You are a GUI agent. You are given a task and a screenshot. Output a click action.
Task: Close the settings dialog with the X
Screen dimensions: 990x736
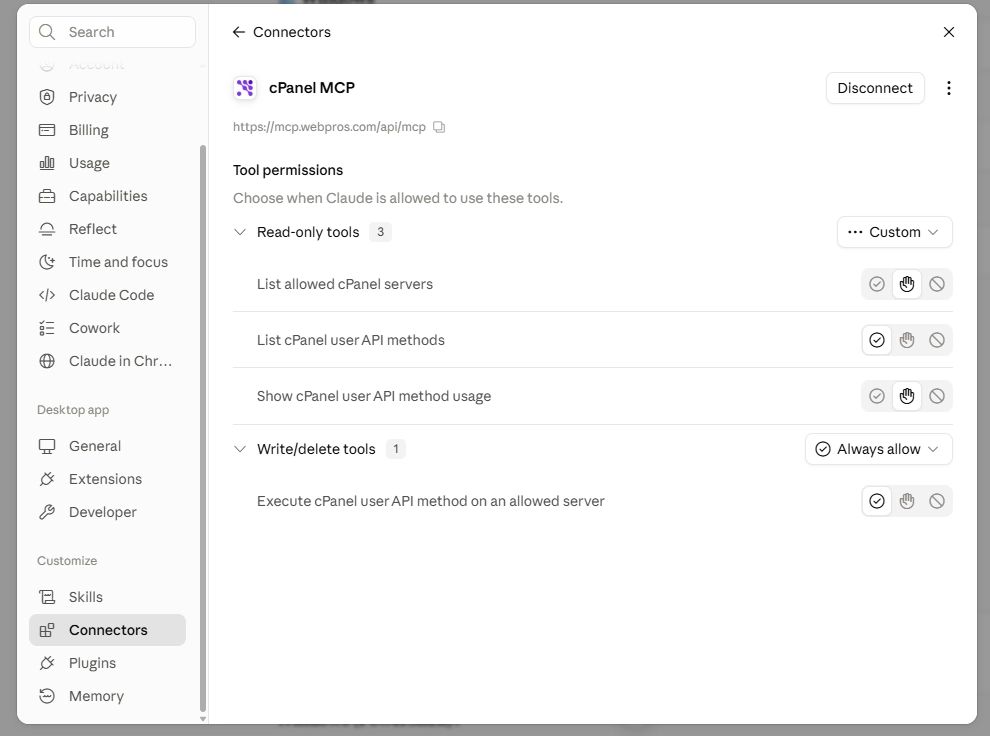coord(948,32)
